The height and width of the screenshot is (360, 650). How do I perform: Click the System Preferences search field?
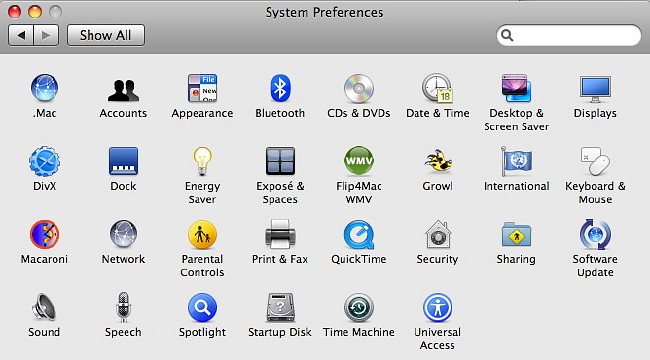[568, 35]
